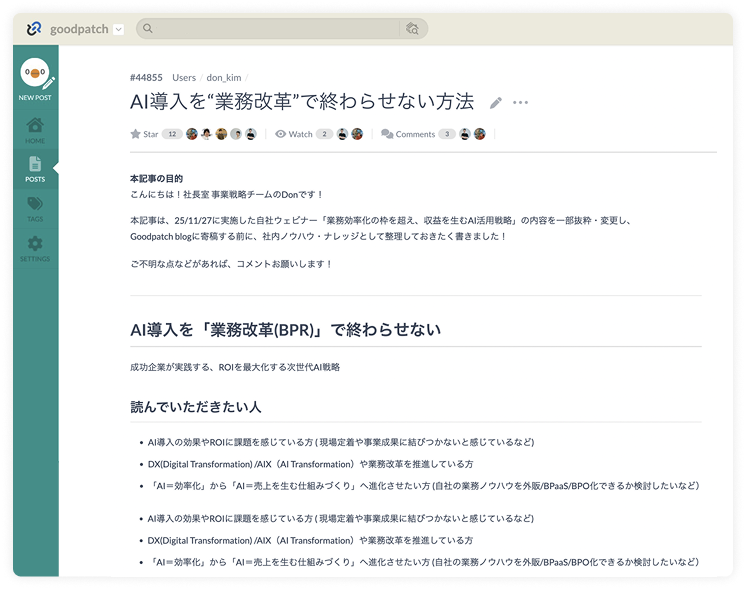This screenshot has width=746, height=590.
Task: Open TAGS in the sidebar
Action: pyautogui.click(x=35, y=209)
